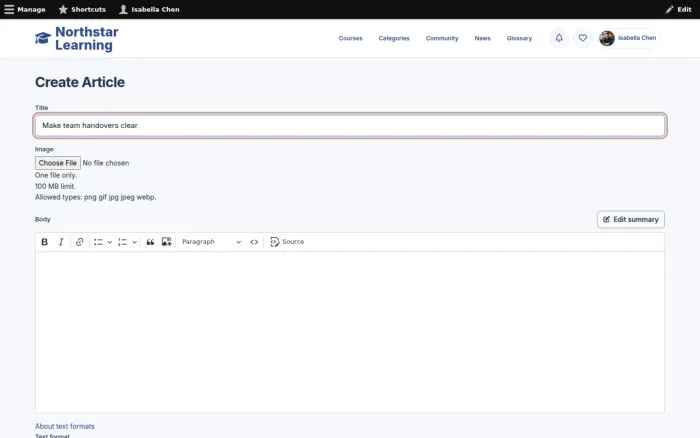The width and height of the screenshot is (700, 438).
Task: Open Isabella Chen profile avatar
Action: (x=607, y=38)
